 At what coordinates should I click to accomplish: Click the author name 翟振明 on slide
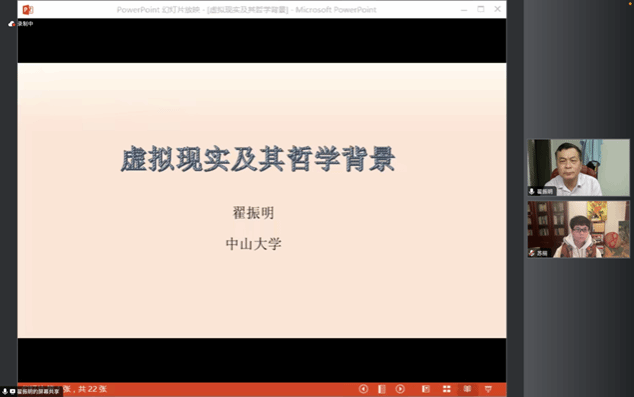254,213
